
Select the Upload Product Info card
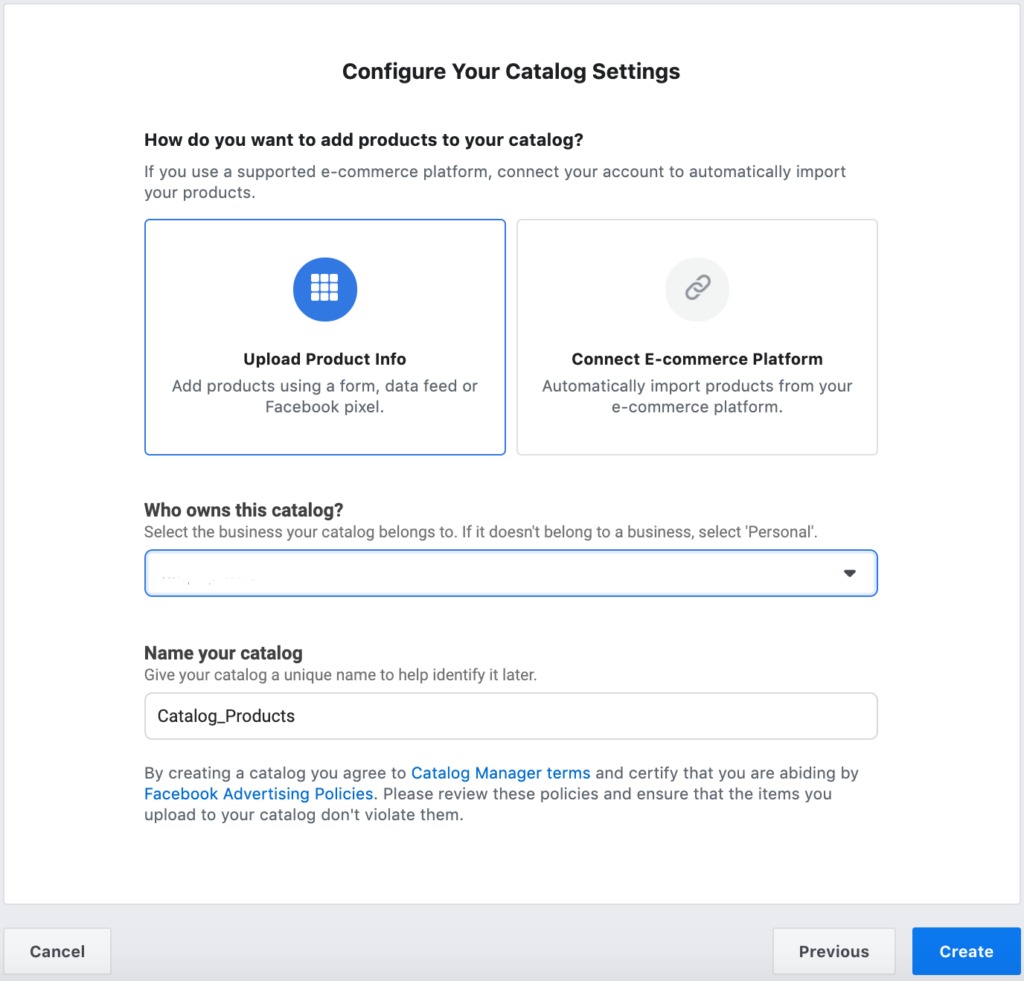(x=324, y=337)
